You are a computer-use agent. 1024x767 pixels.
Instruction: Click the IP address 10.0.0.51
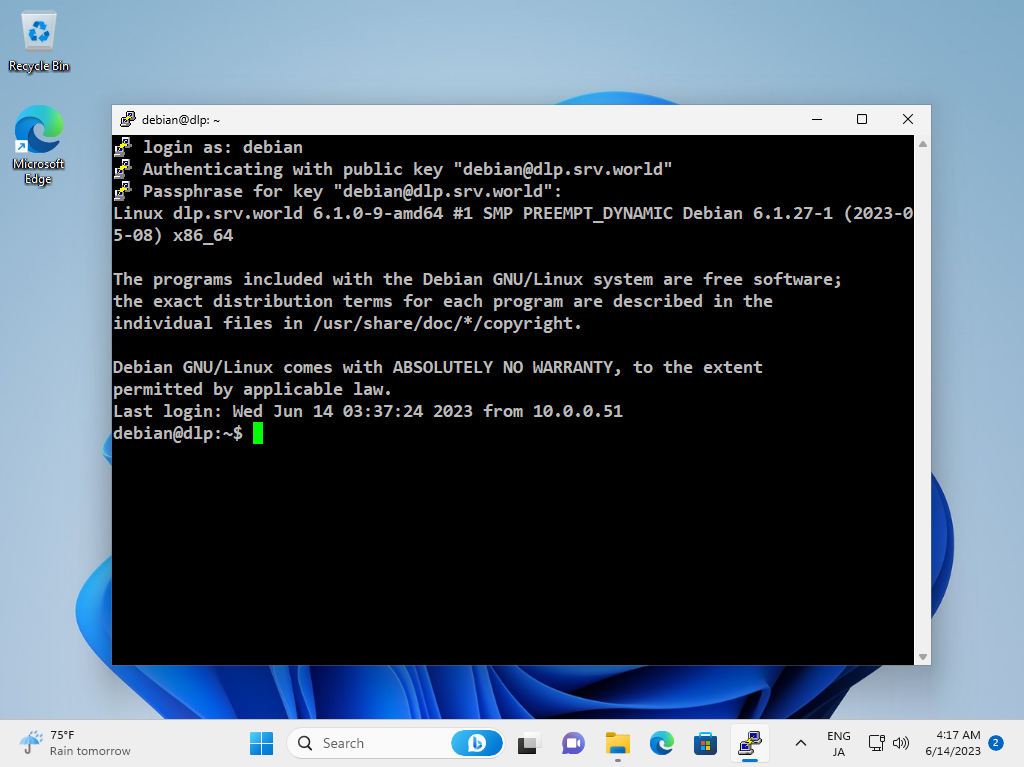578,411
